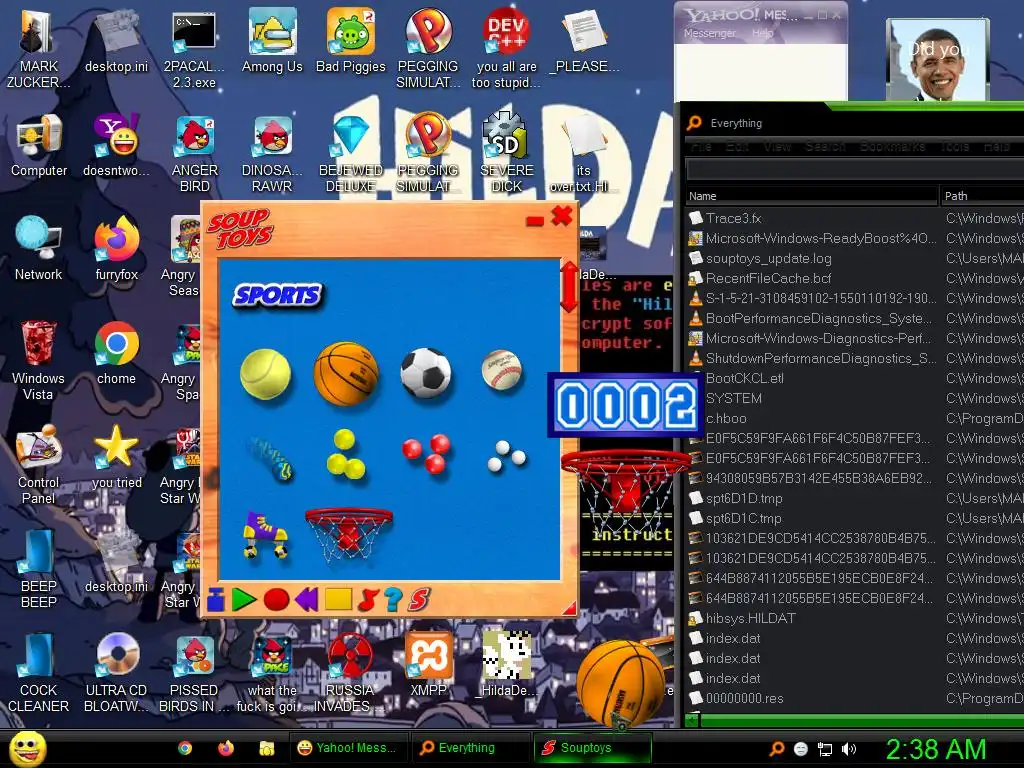Pick the yellow tennis ball toy

[x=265, y=374]
